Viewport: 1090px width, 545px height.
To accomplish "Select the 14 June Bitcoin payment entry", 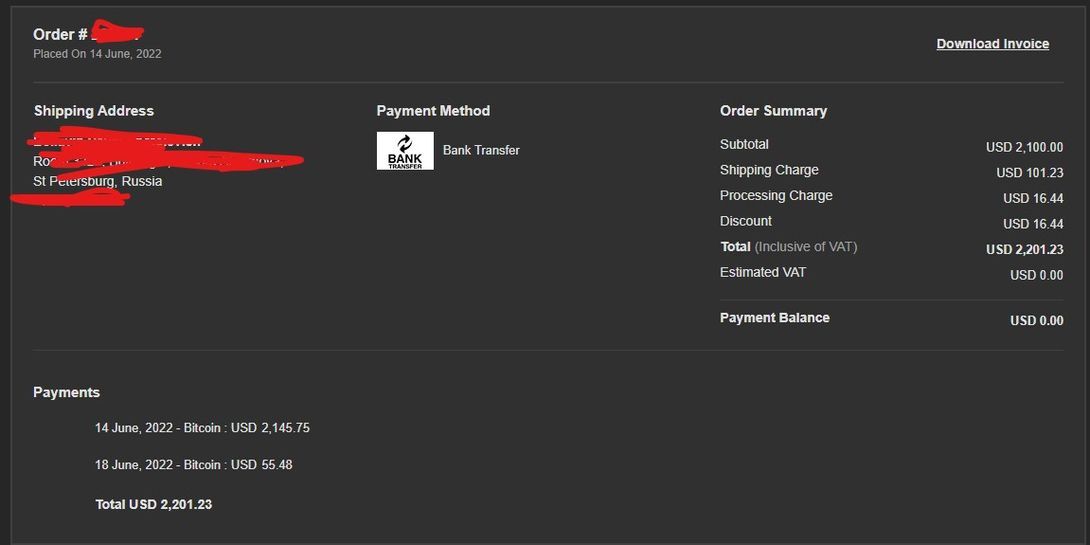I will point(202,428).
